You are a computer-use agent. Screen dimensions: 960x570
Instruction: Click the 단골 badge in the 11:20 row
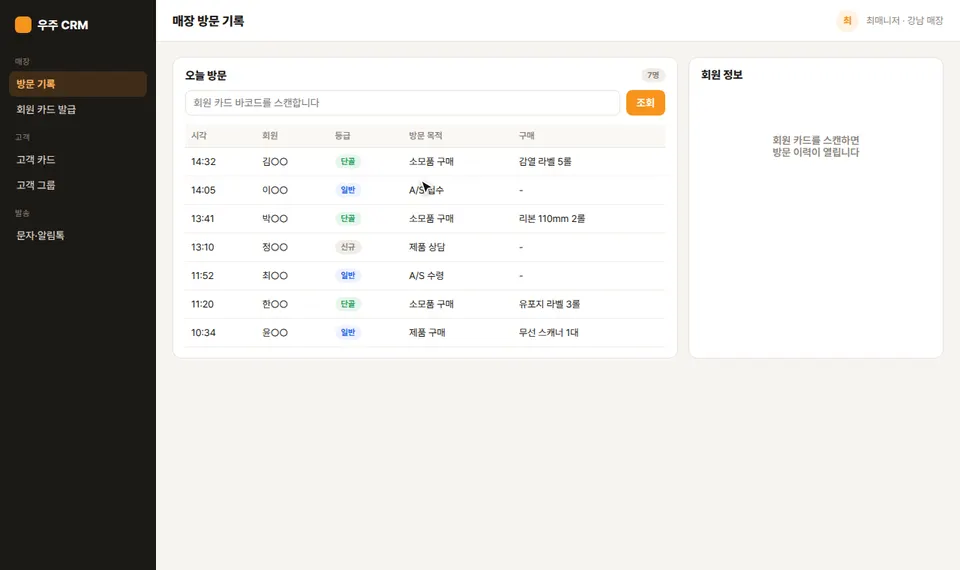[x=348, y=304]
